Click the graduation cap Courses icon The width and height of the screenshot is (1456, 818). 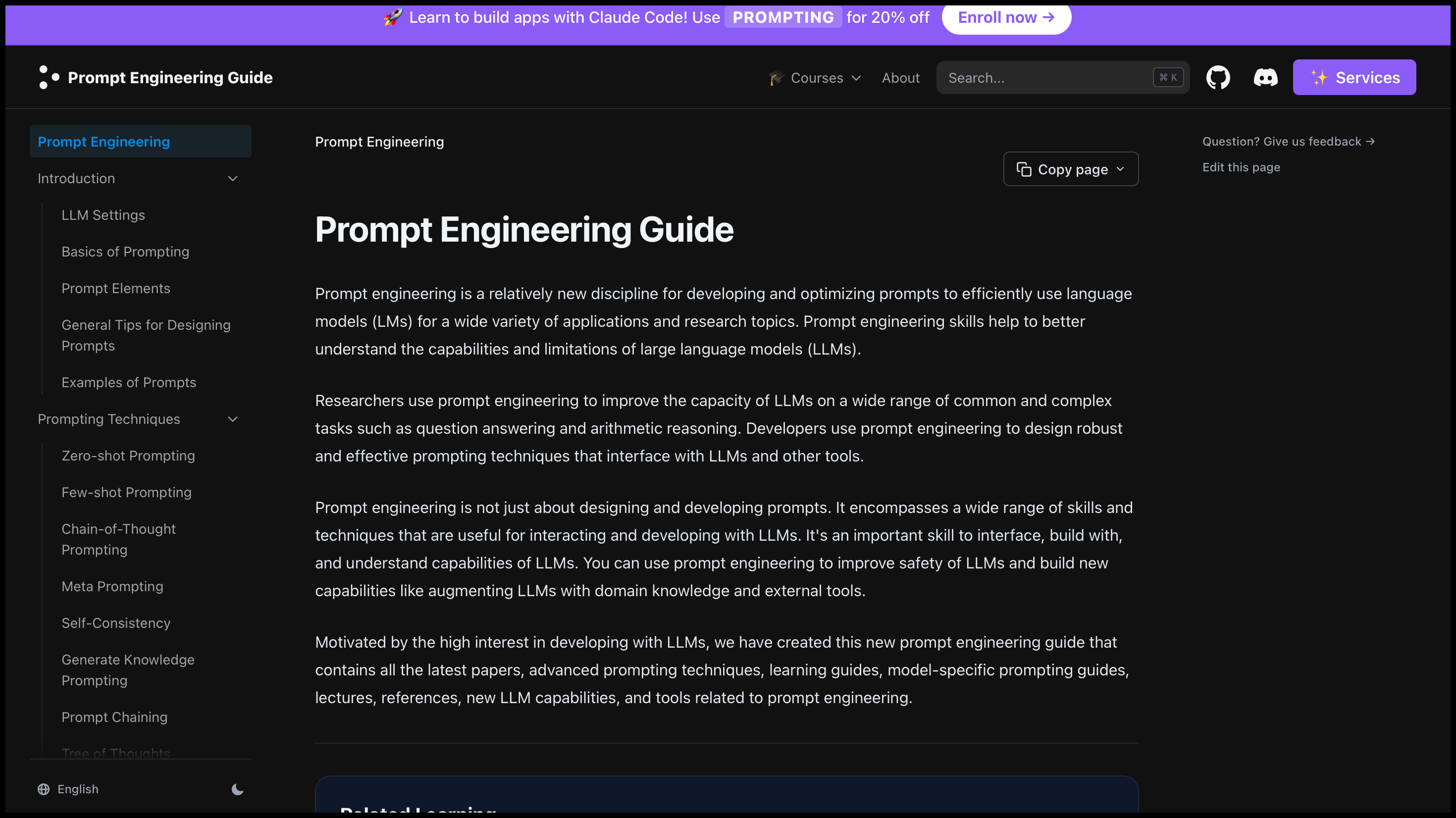click(x=777, y=78)
